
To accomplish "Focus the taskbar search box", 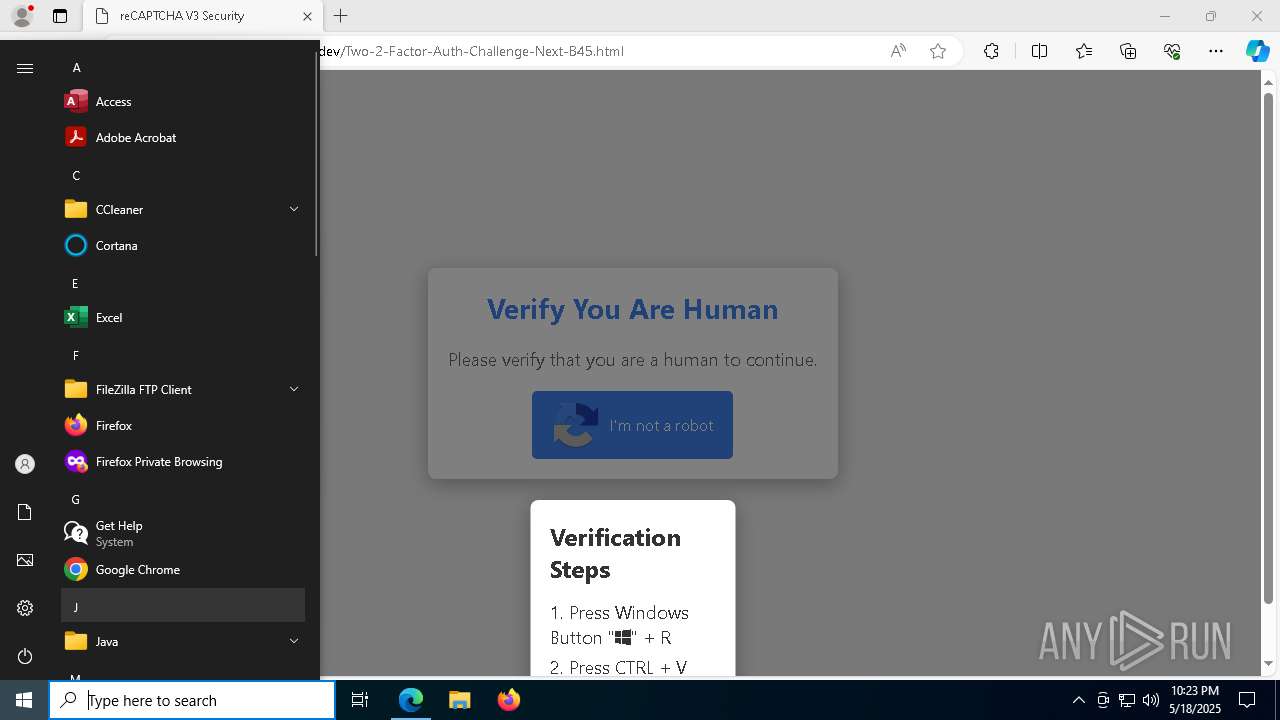I will pyautogui.click(x=192, y=700).
